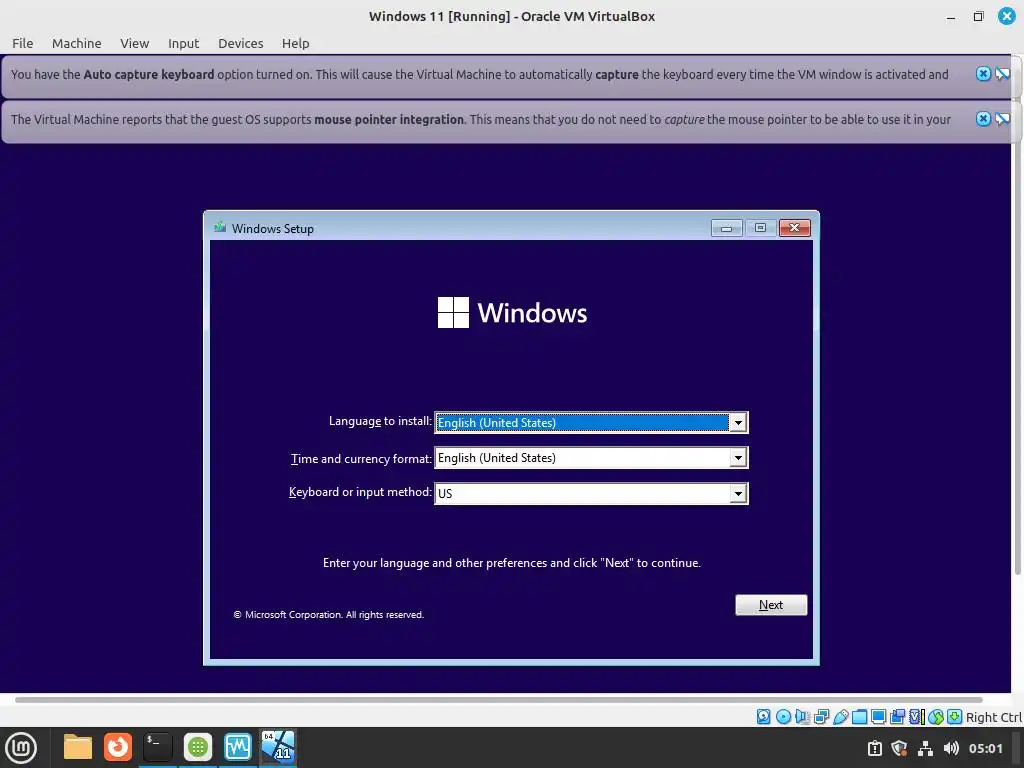1024x768 pixels.
Task: Click the 05:01 clock in the panel
Action: [985, 748]
